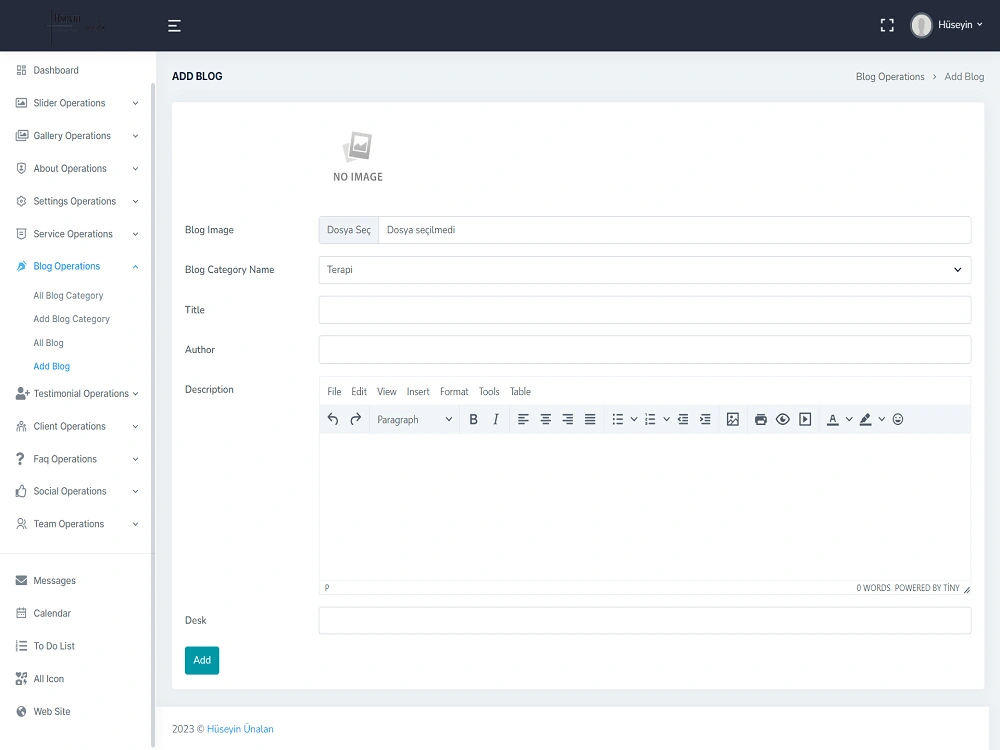Click the Title input field
Screen dimensions: 1000x750
645,310
